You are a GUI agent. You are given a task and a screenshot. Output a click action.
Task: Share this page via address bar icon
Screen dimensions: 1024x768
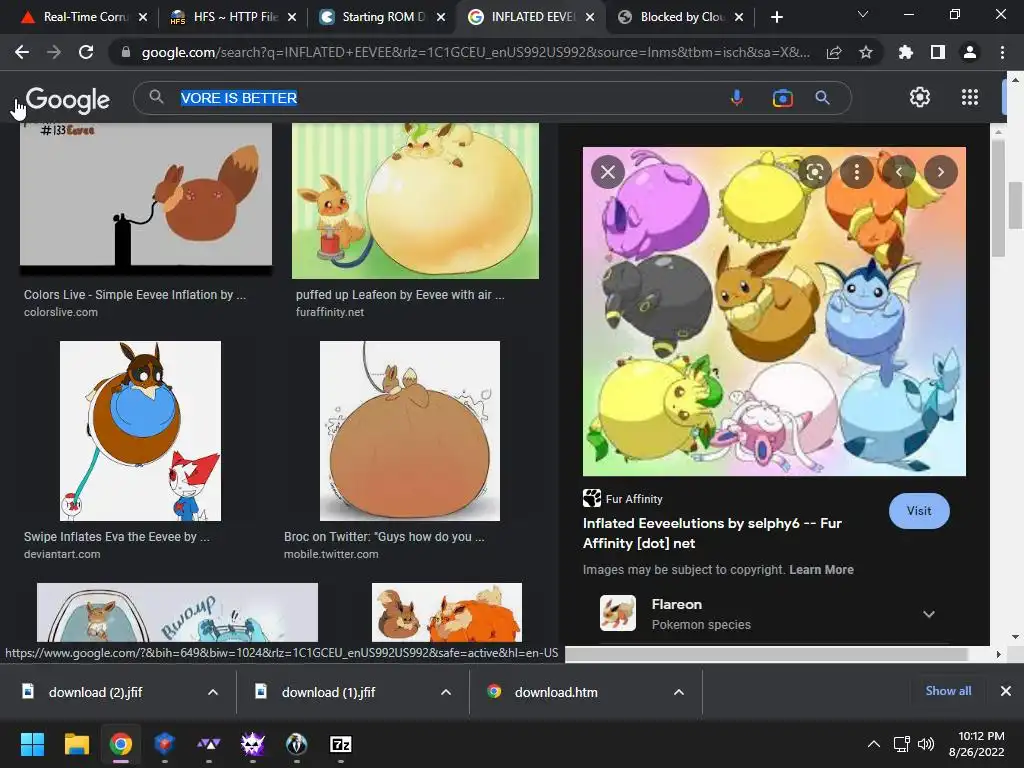coord(834,52)
